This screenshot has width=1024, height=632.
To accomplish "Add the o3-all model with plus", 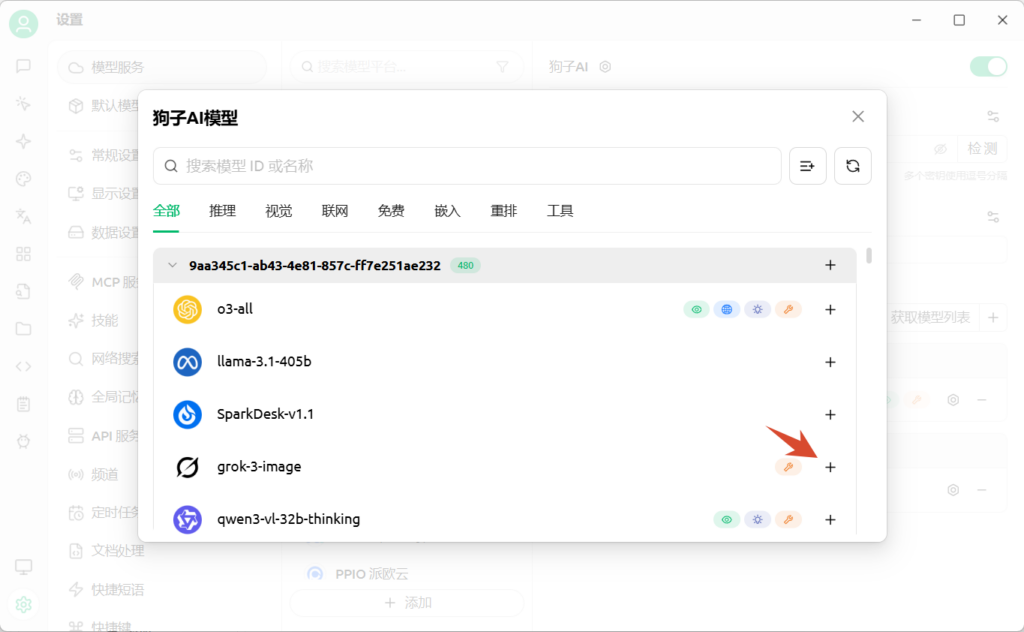I will (x=830, y=309).
